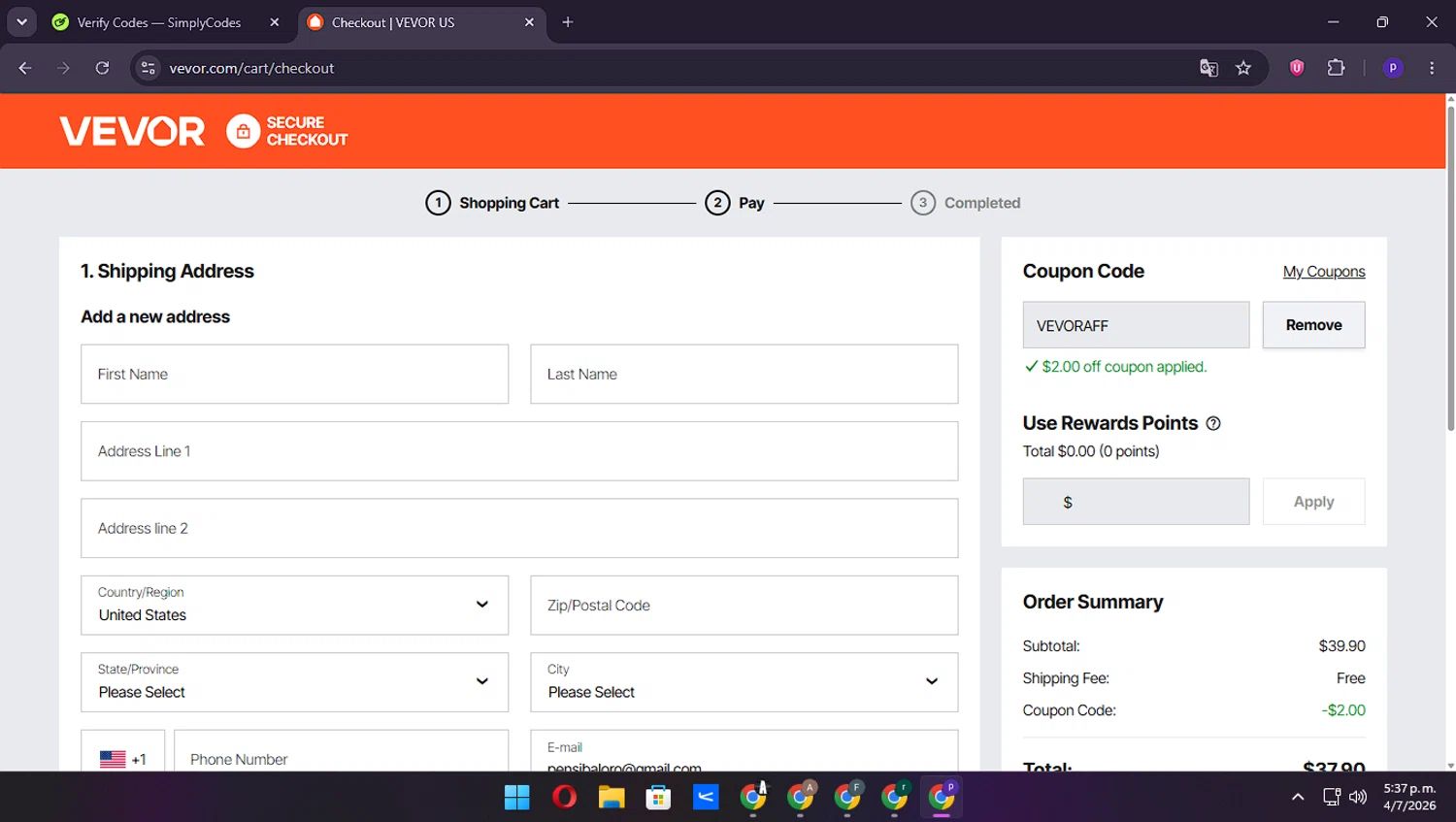Open File Explorer from the taskbar

(x=612, y=797)
